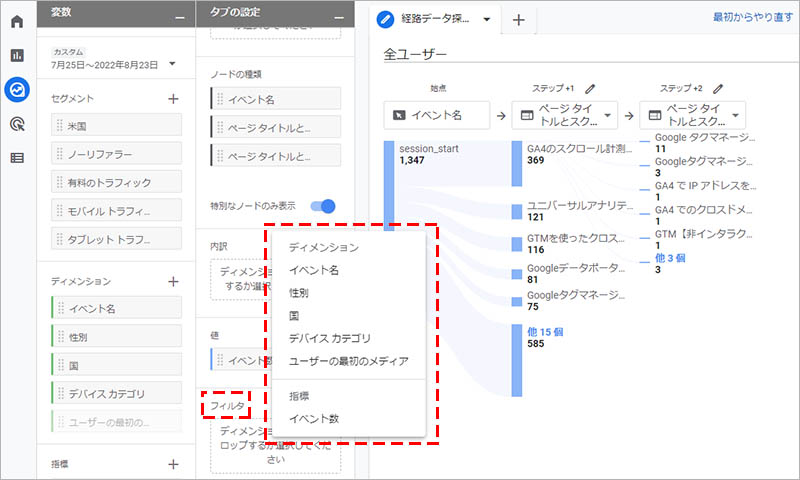
Task: Choose イベント数 in the popup menu
Action: pyautogui.click(x=314, y=419)
